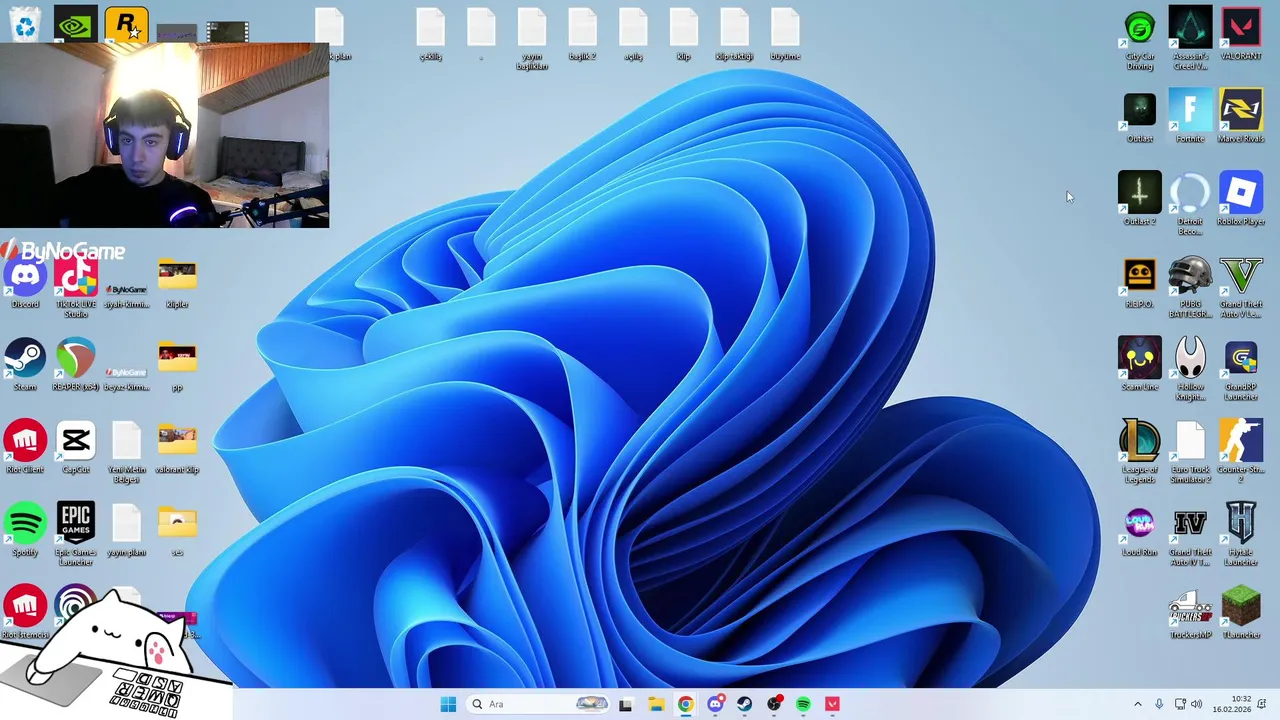The image size is (1280, 720).
Task: Open the taskbar clock and date
Action: (x=1233, y=704)
